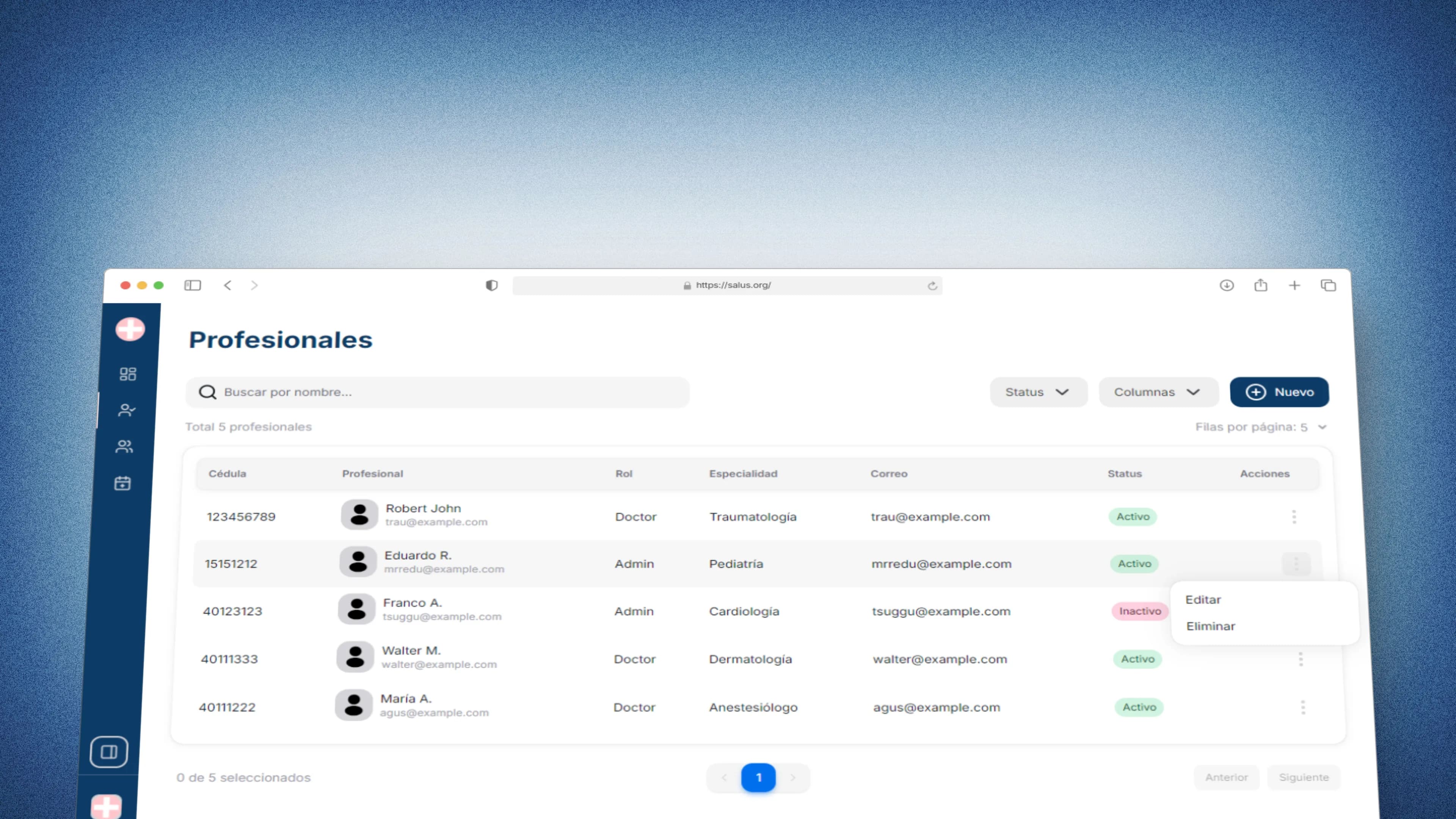1456x819 pixels.
Task: Open the patients group icon in sidebar
Action: pyautogui.click(x=124, y=447)
